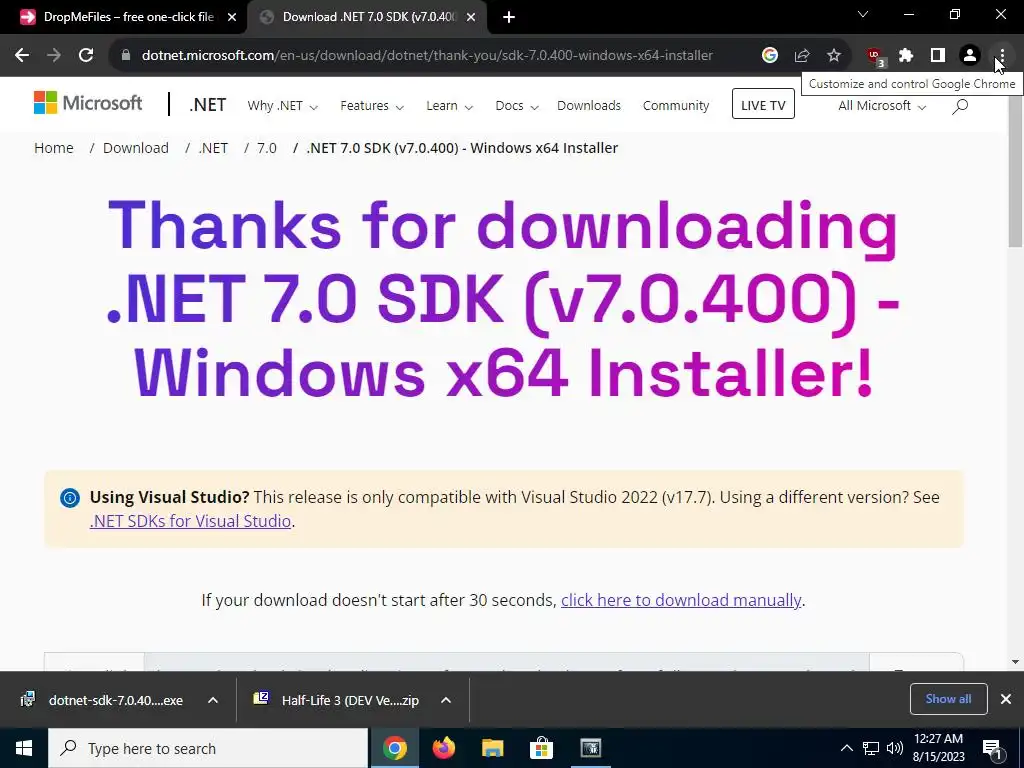This screenshot has width=1024, height=768.
Task: Open the volume tray icon
Action: (x=895, y=748)
